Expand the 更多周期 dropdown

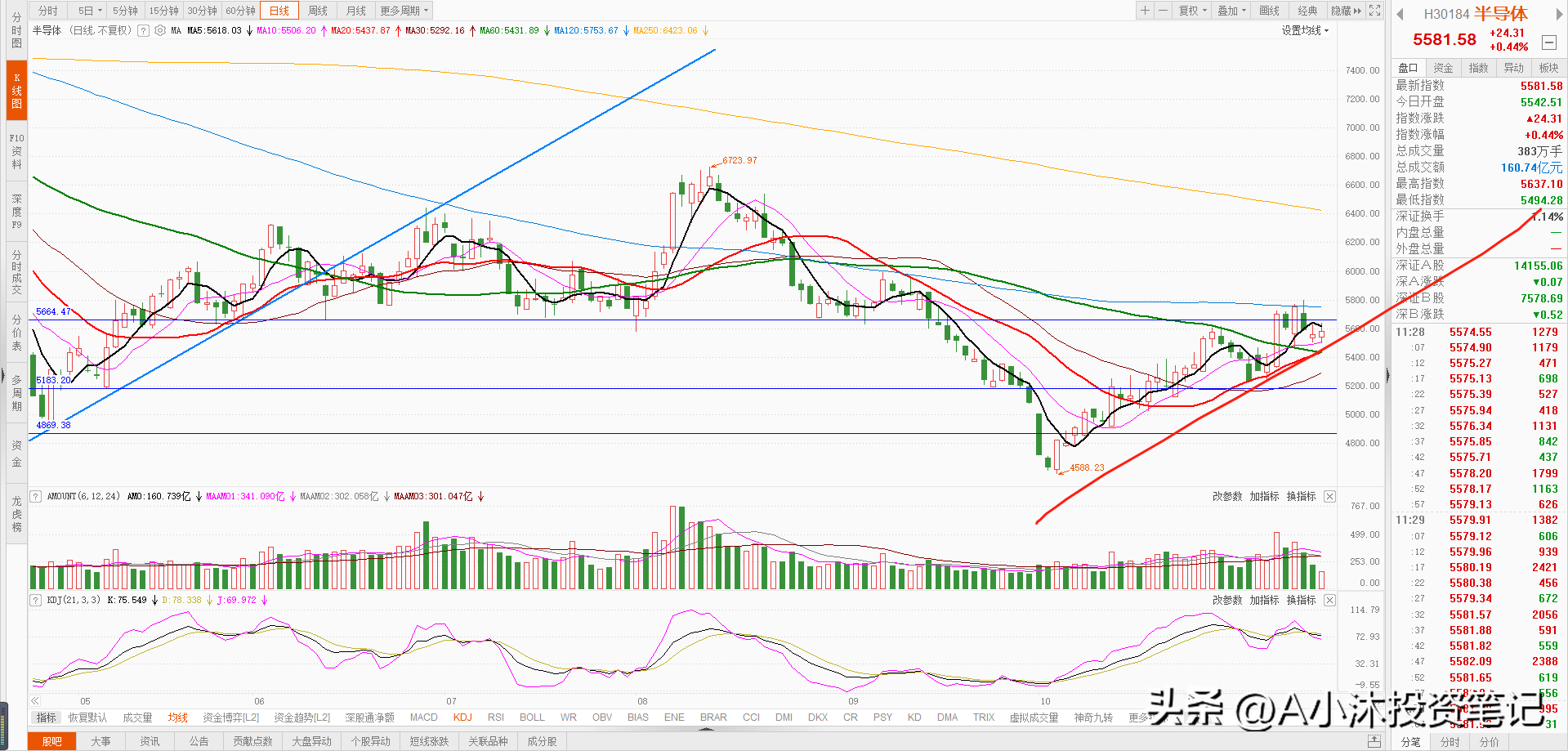(404, 11)
